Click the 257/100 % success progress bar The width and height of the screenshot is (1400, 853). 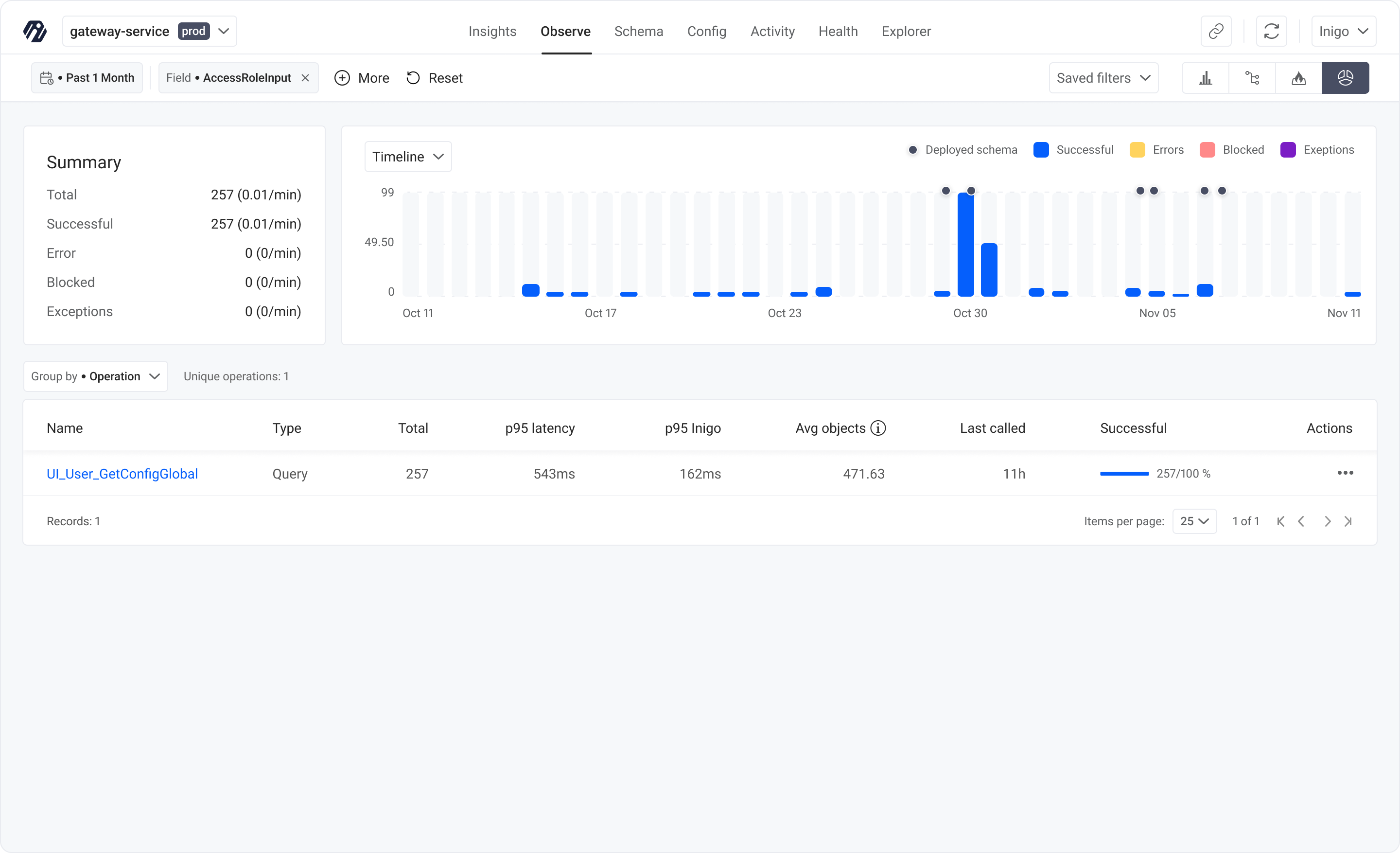[1124, 473]
